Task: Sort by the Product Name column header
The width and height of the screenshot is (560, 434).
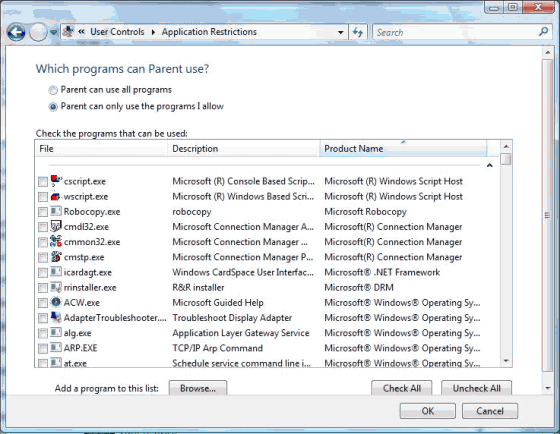Action: coord(403,149)
